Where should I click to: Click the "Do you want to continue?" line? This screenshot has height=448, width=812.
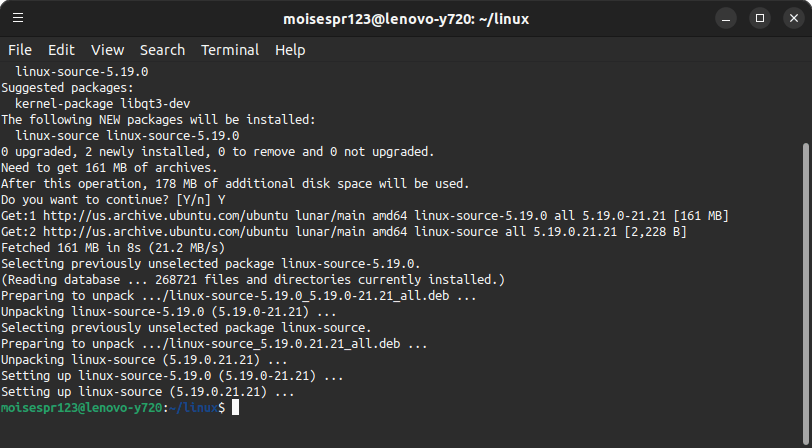click(113, 199)
